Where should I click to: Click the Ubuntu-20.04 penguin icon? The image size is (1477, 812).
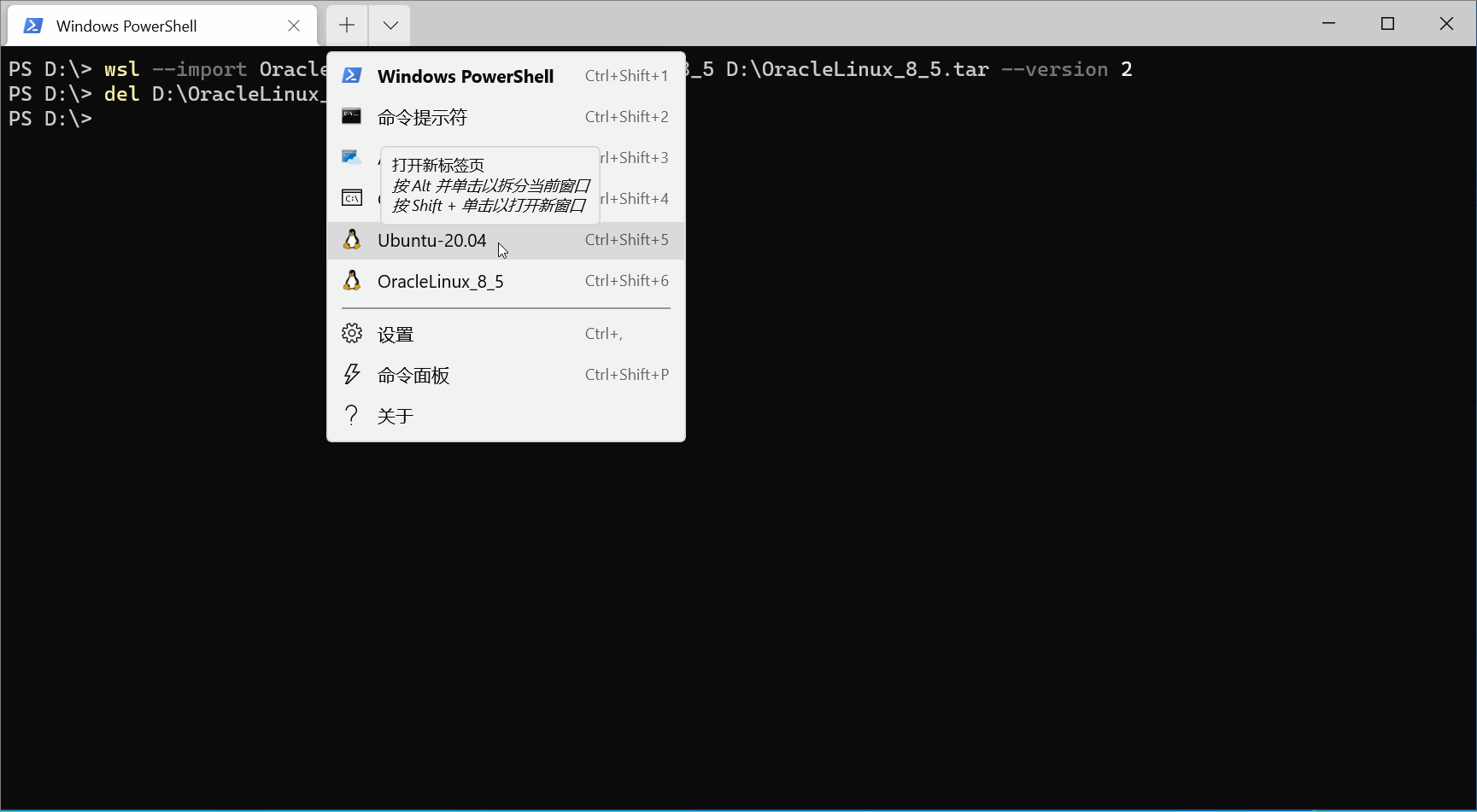352,240
